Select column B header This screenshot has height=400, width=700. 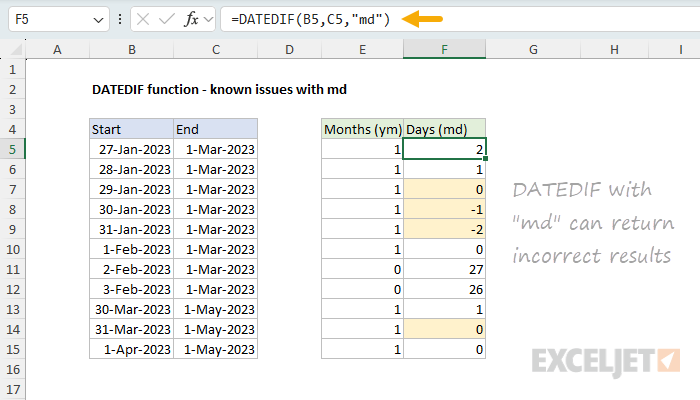132,50
